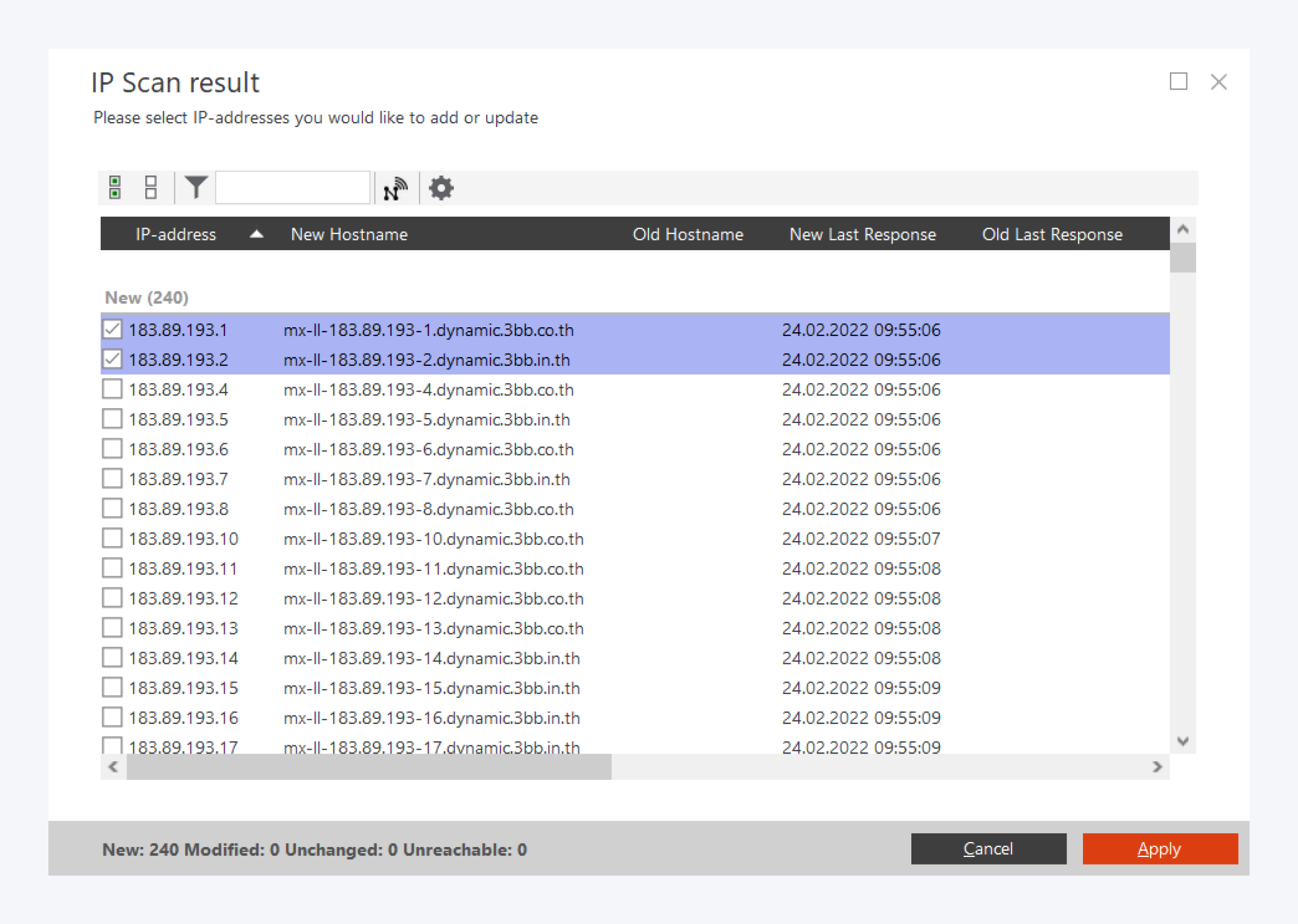Click the funnel filter icon
This screenshot has height=924, width=1298.
pos(196,187)
